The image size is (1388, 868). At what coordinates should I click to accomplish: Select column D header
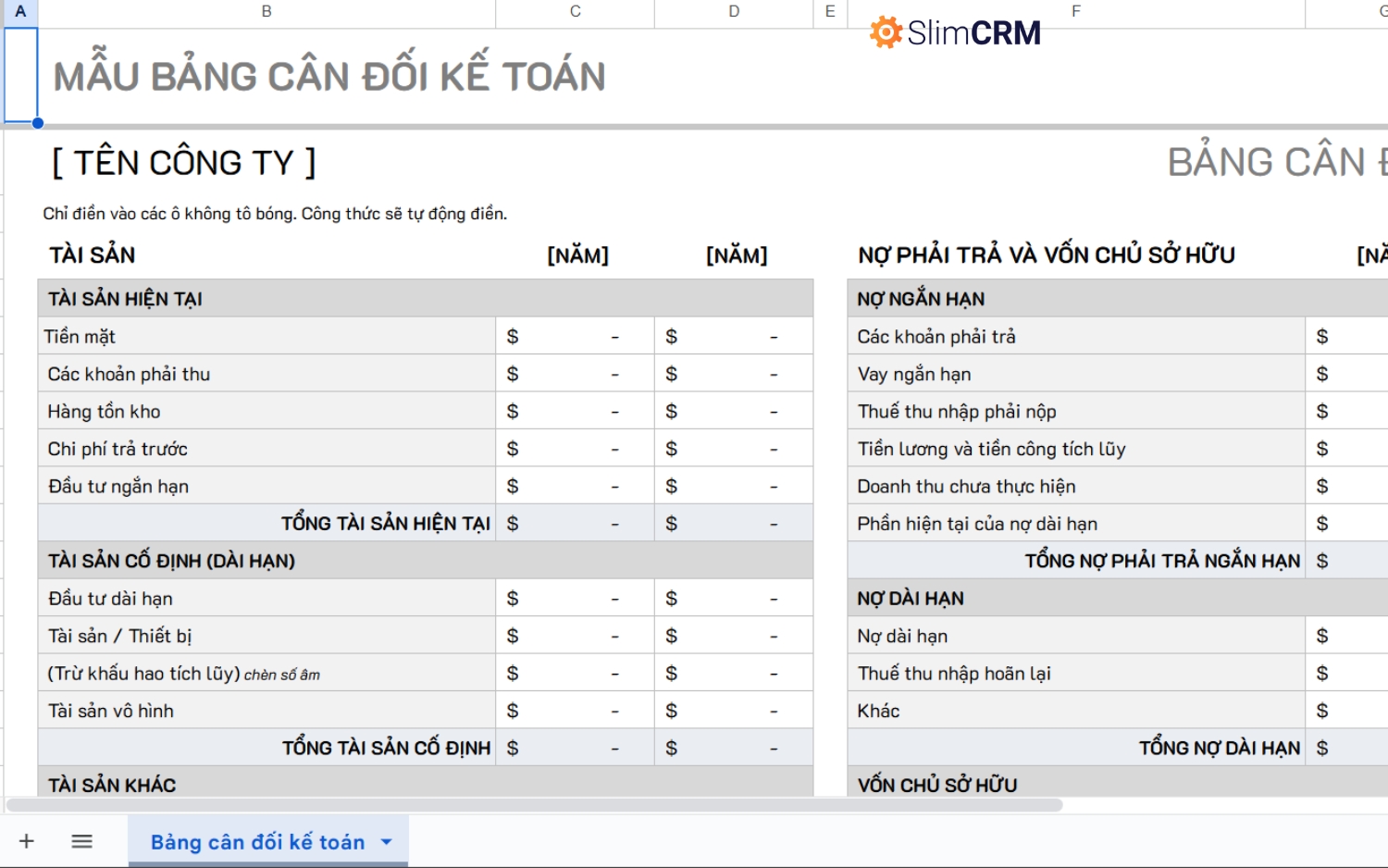coord(734,12)
